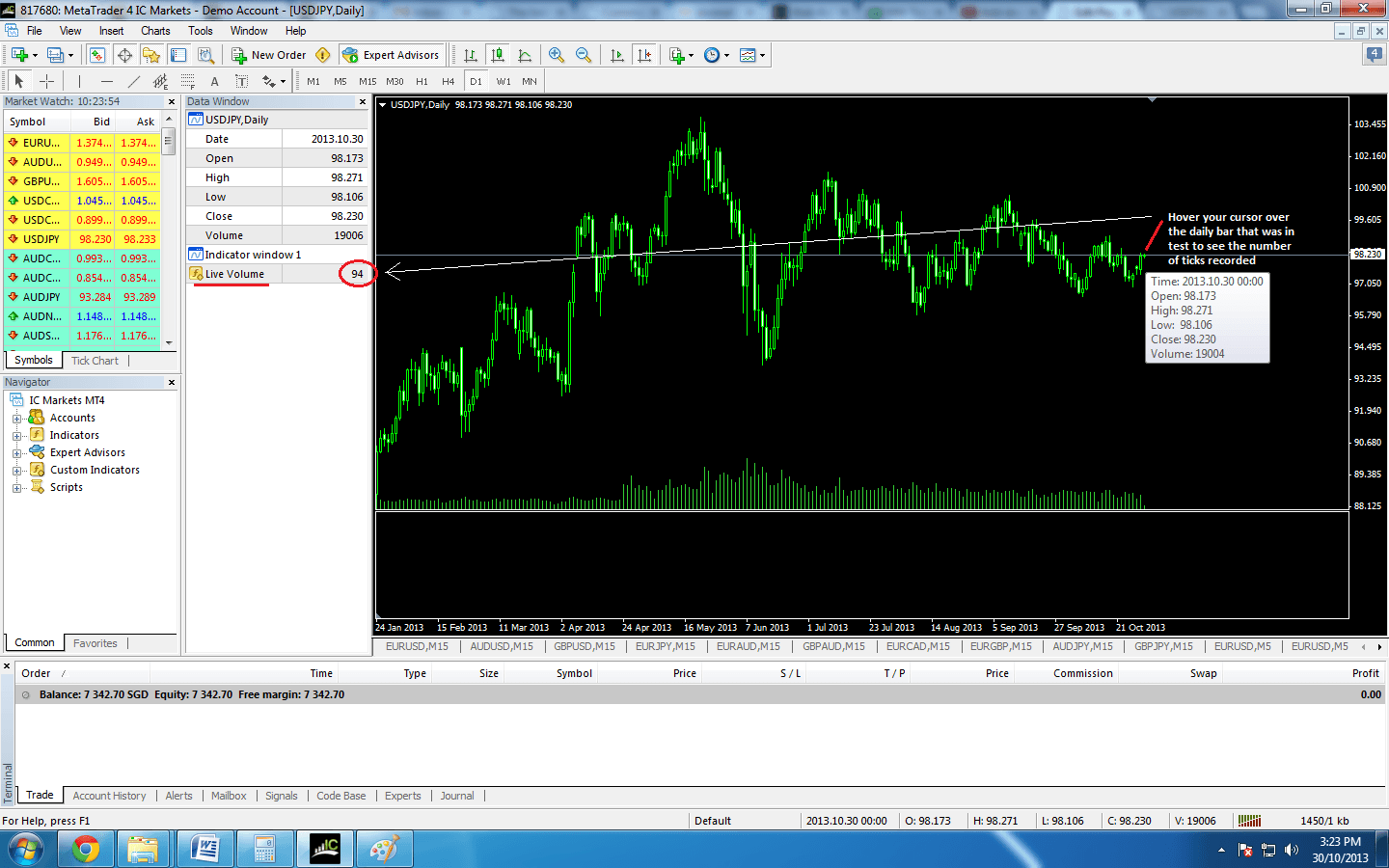1389x868 pixels.
Task: Toggle the Market Watch panel
Action: tap(97, 55)
